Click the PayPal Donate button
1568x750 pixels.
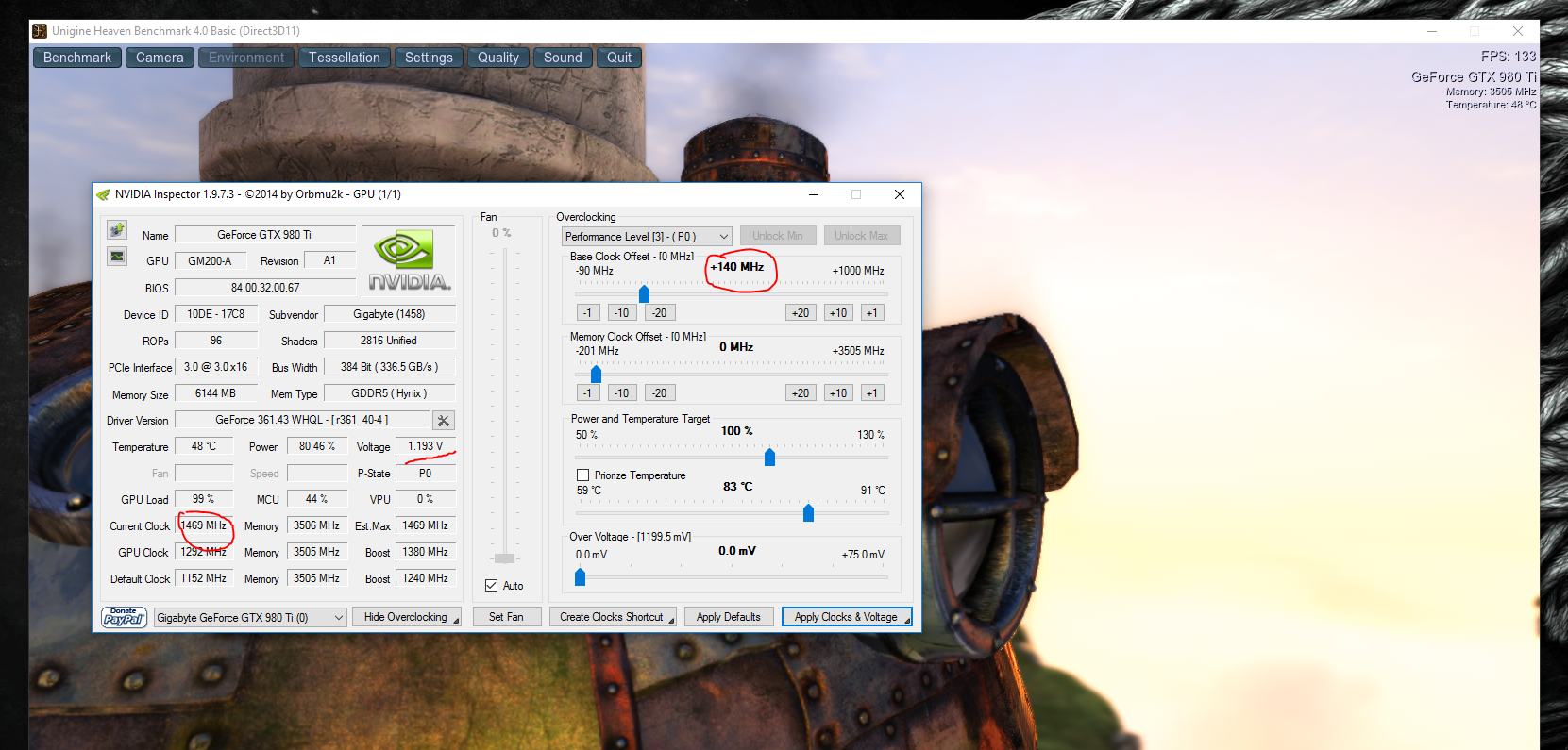124,617
